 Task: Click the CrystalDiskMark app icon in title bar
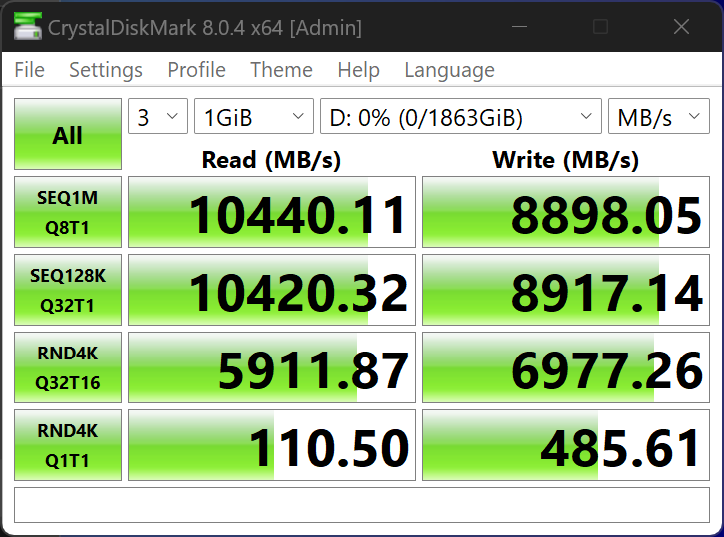pos(27,26)
